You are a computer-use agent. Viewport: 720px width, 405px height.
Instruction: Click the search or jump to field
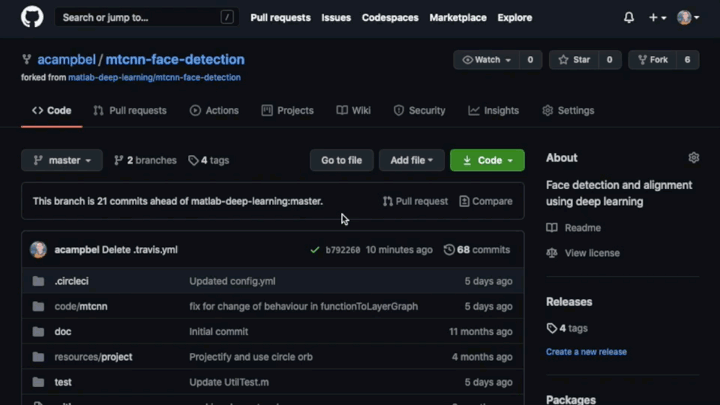tap(140, 17)
